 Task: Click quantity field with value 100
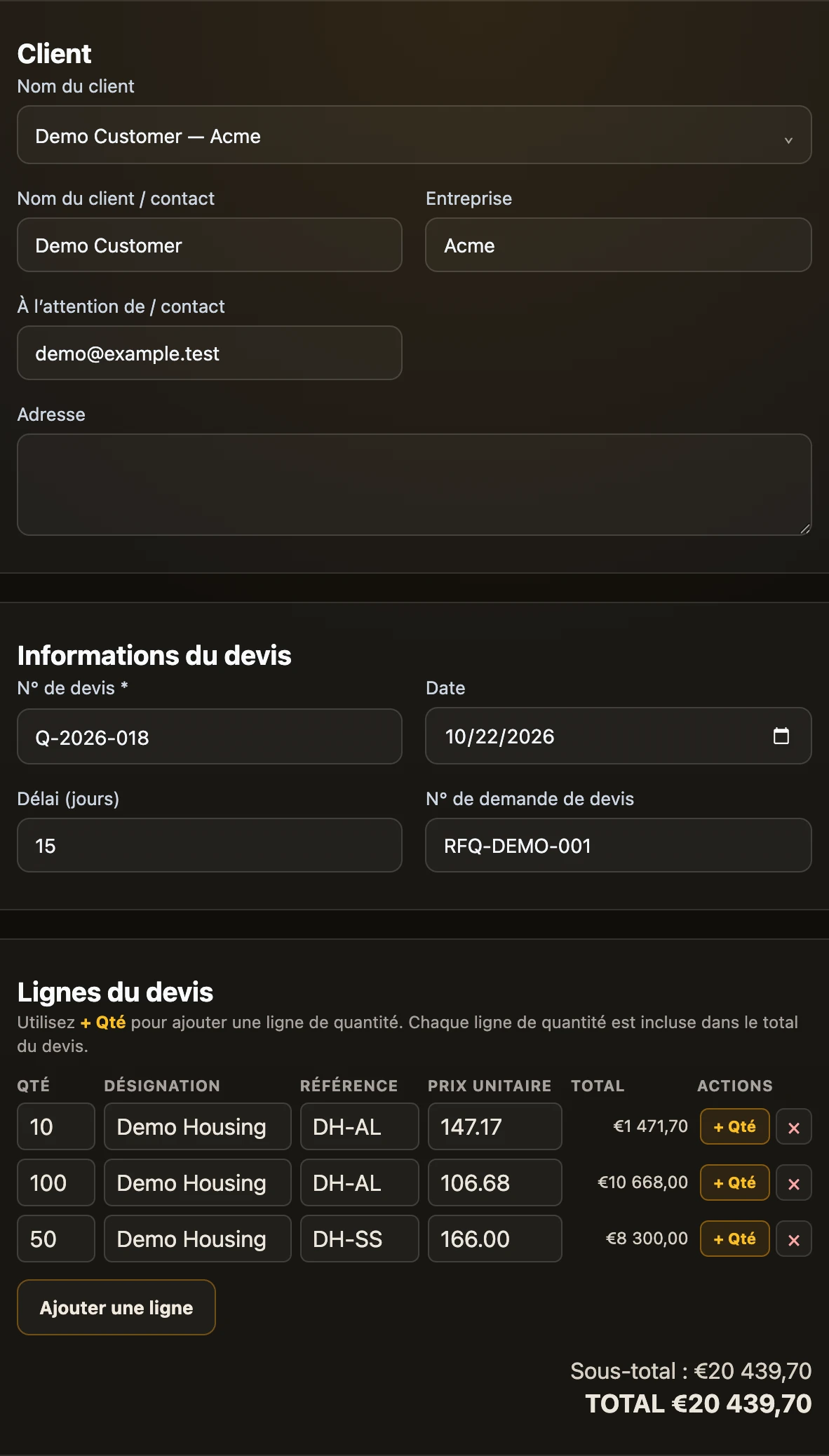pyautogui.click(x=56, y=1182)
